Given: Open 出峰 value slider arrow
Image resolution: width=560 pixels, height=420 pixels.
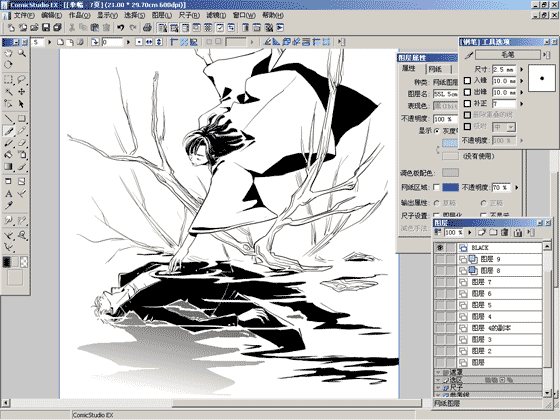Looking at the screenshot, I should [x=521, y=92].
